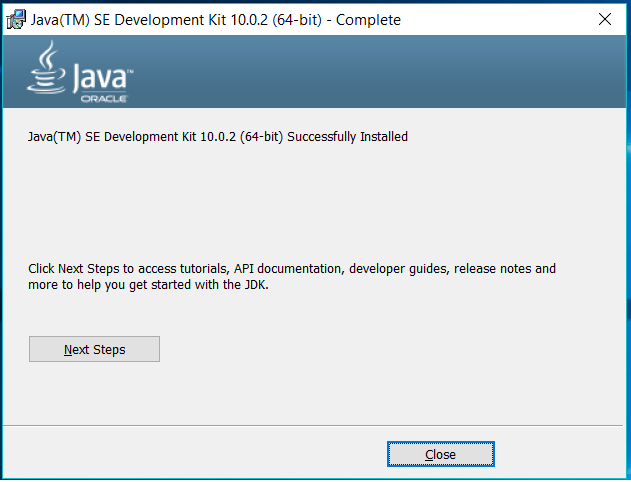Click the installer icon in title bar
The height and width of the screenshot is (482, 631).
(x=16, y=19)
